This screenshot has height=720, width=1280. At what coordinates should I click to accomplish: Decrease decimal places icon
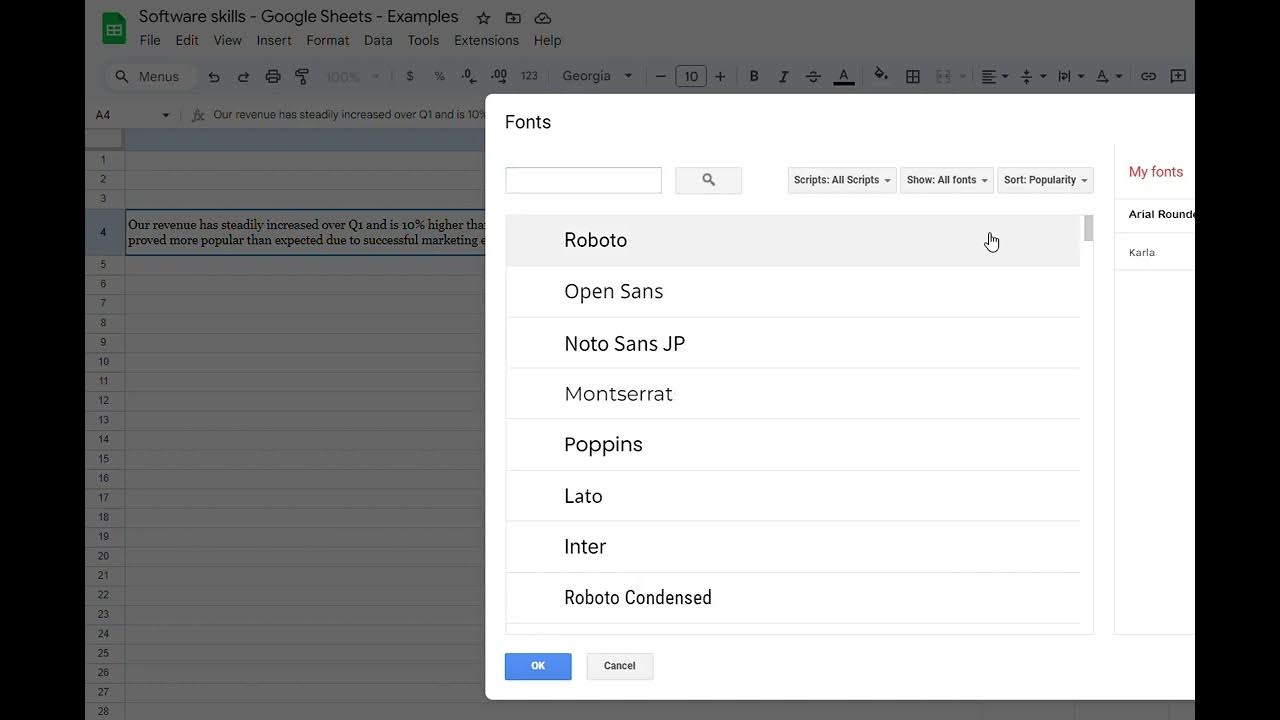click(469, 76)
